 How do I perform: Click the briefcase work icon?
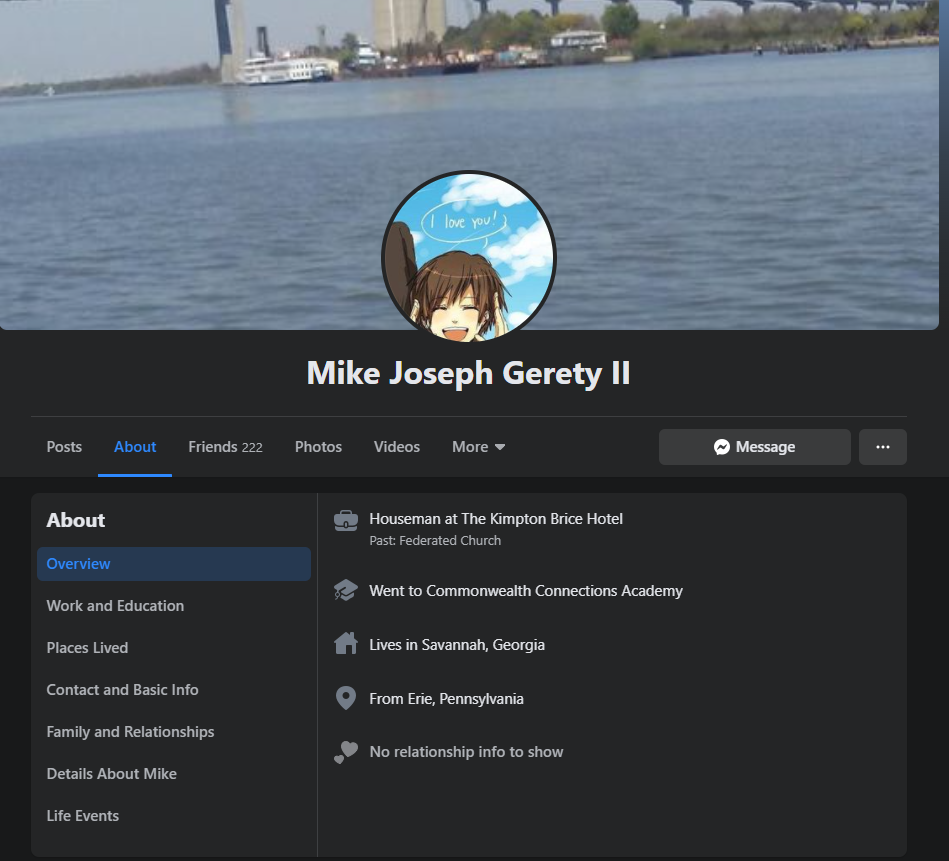pos(346,520)
